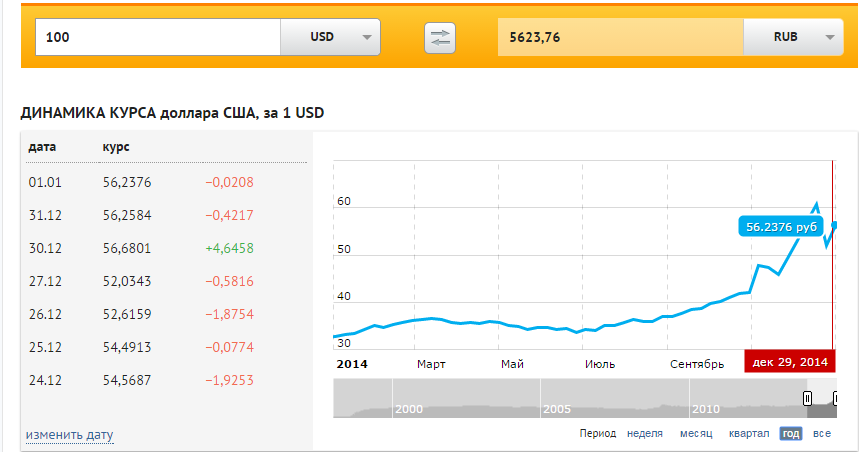Open the 'изменить дату' link

point(70,435)
